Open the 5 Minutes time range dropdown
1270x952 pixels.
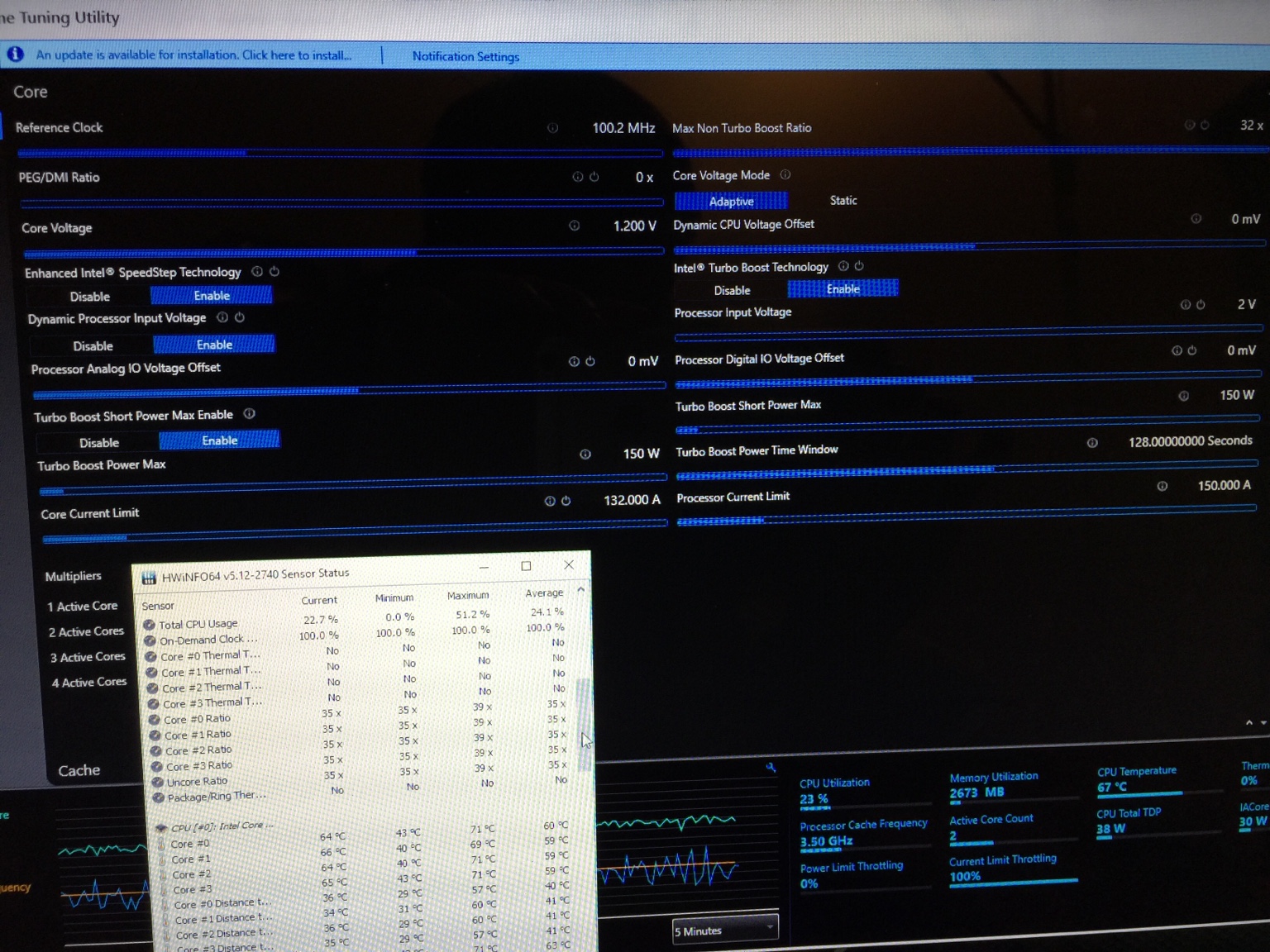pos(725,930)
